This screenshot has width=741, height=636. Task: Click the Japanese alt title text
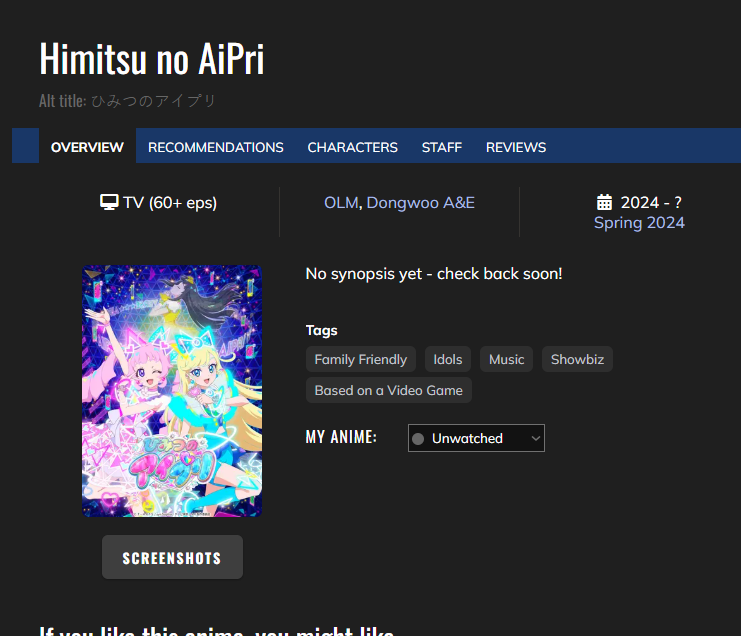click(x=153, y=101)
